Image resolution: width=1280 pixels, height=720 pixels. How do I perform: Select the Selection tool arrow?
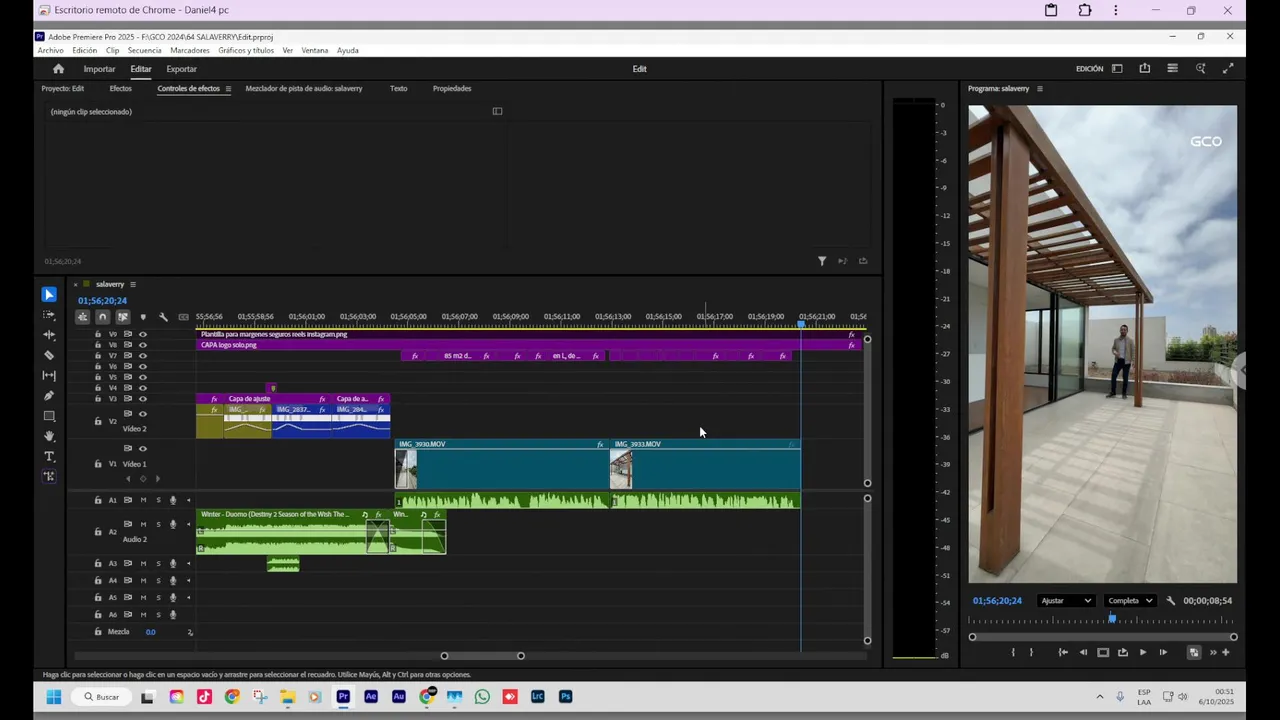pos(49,294)
